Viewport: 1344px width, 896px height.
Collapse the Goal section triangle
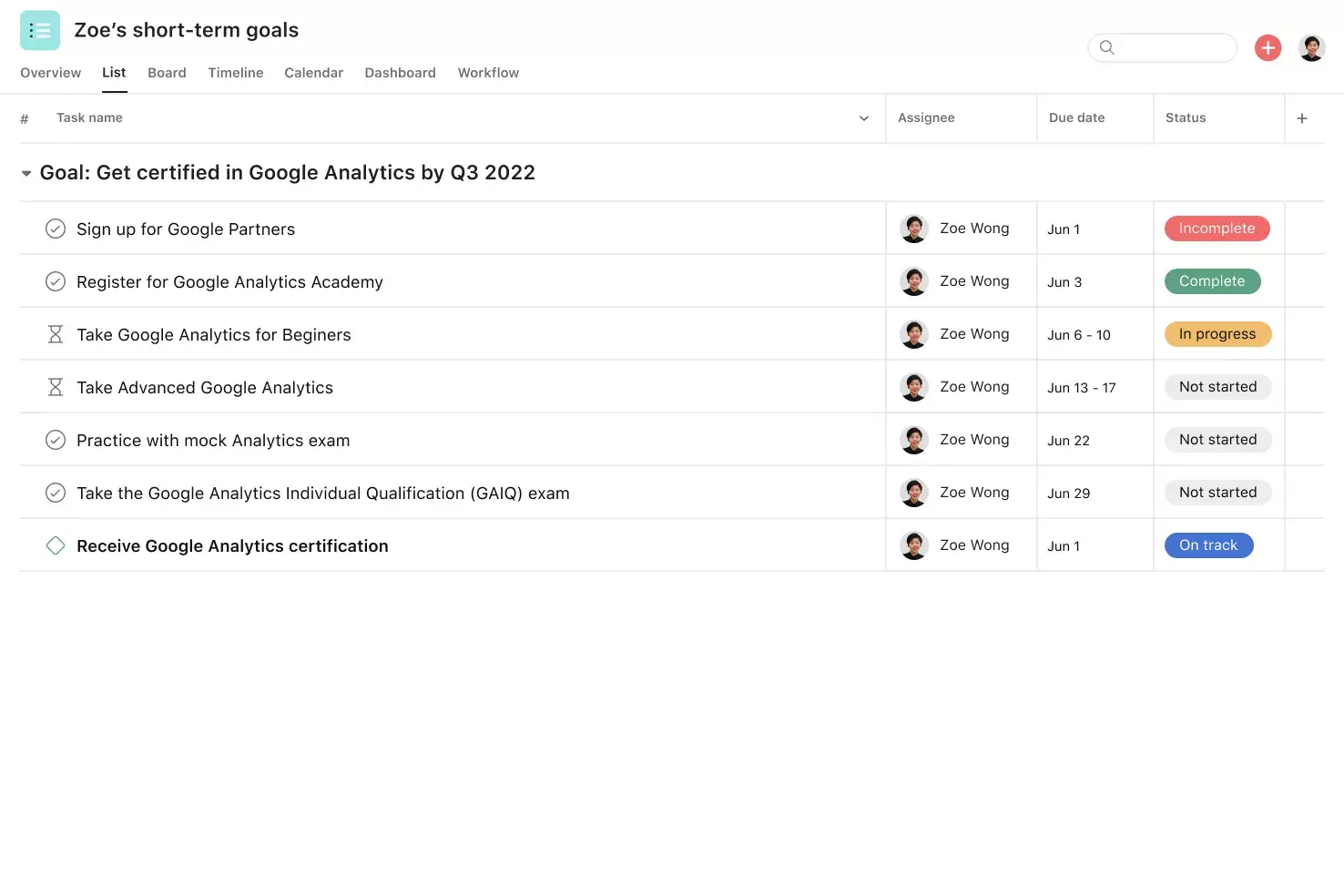26,173
